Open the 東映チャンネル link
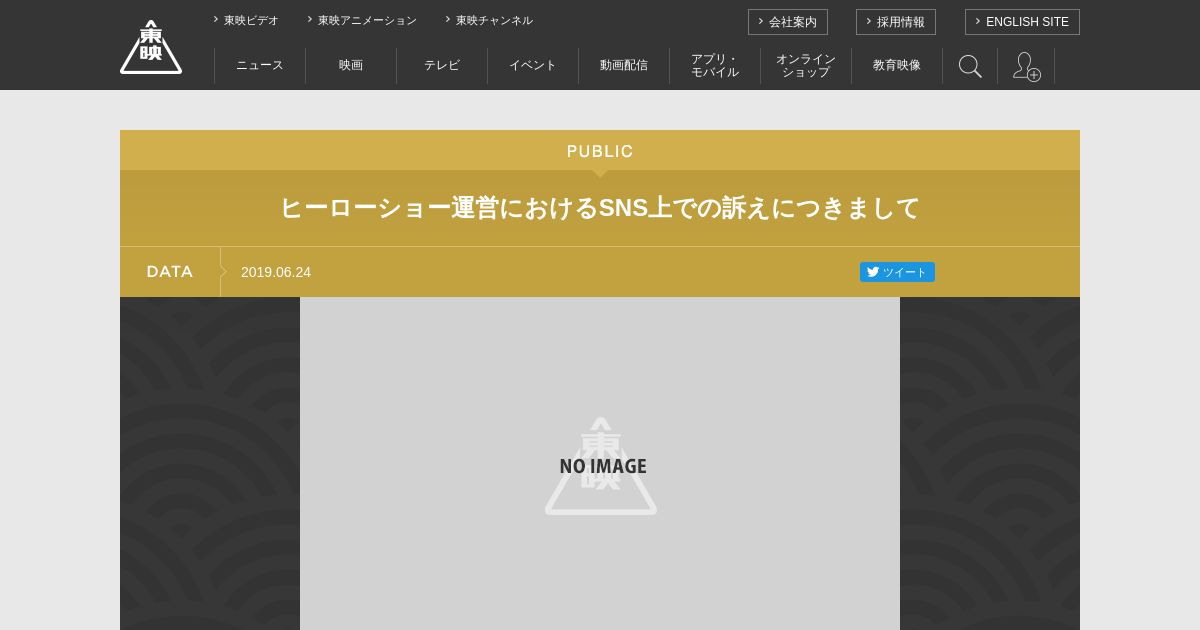 pos(489,20)
